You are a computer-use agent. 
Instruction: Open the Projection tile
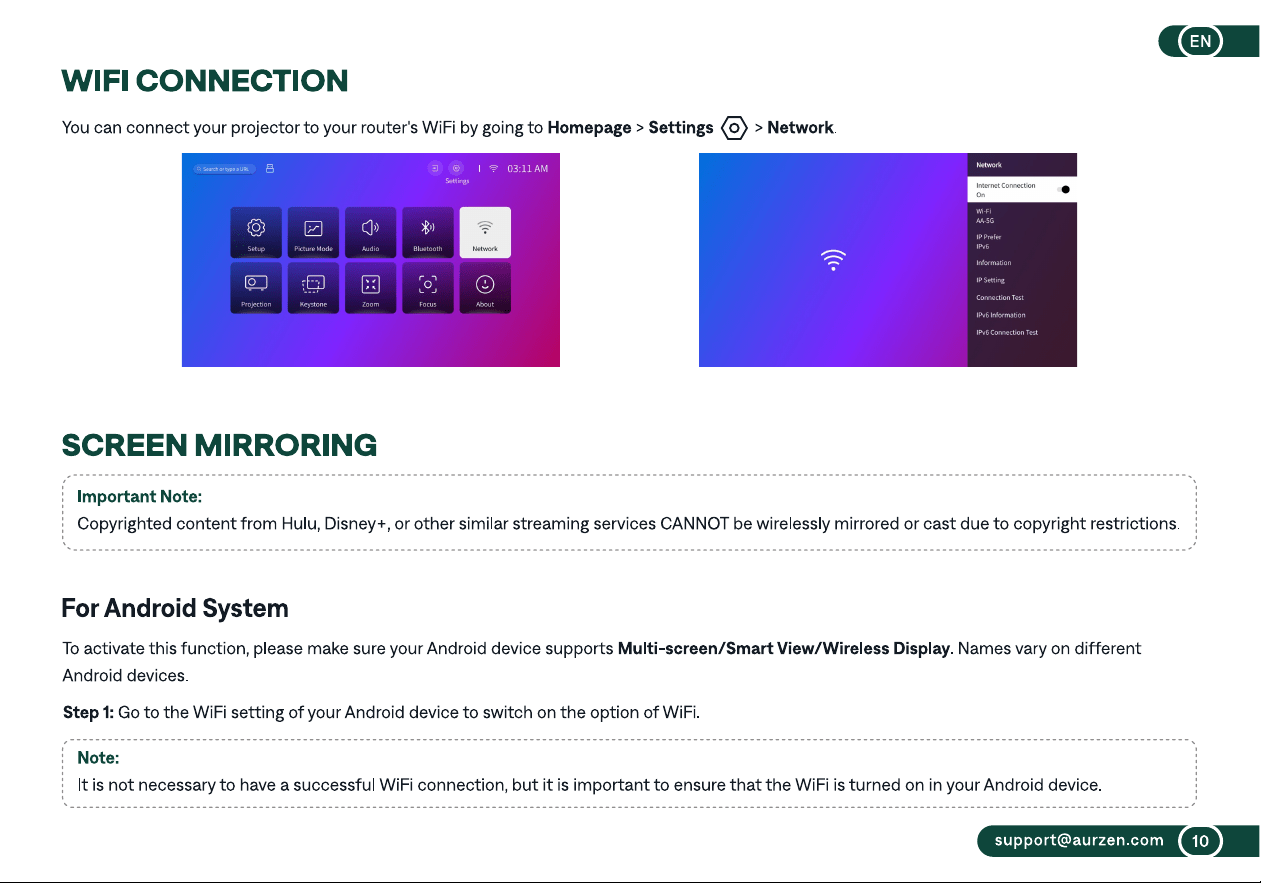(x=256, y=288)
